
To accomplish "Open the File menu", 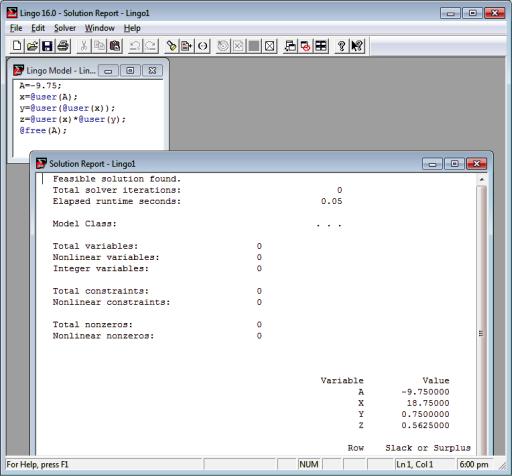I will [16, 28].
